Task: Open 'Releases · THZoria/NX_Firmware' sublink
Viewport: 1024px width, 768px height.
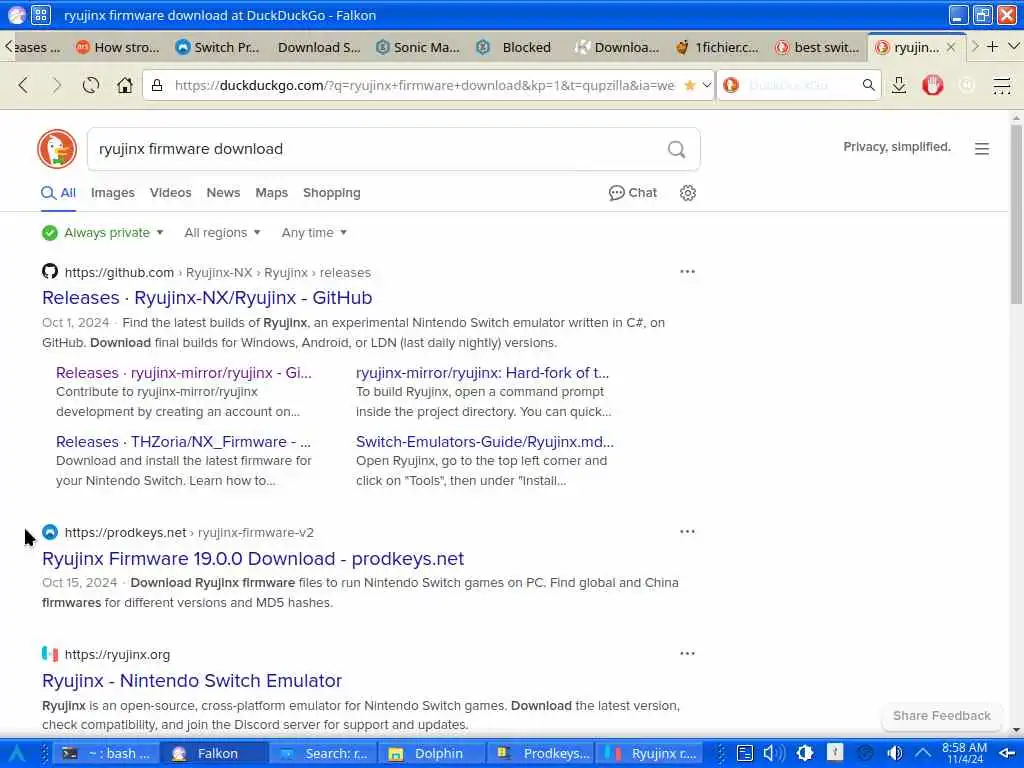Action: click(x=183, y=442)
